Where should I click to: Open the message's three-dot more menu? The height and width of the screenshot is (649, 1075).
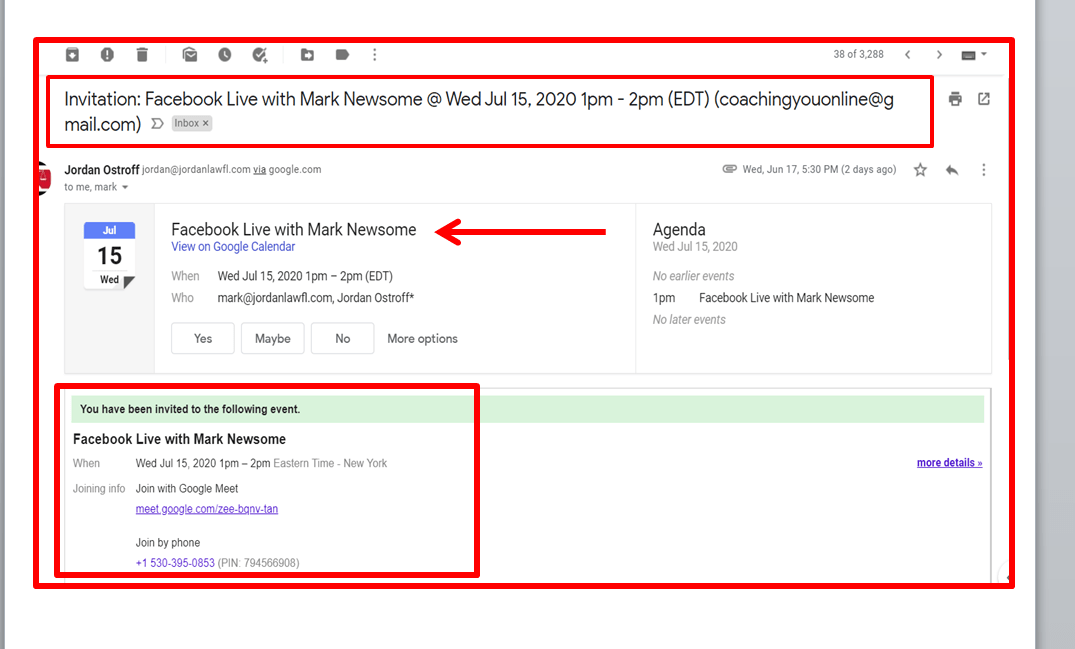pyautogui.click(x=984, y=170)
